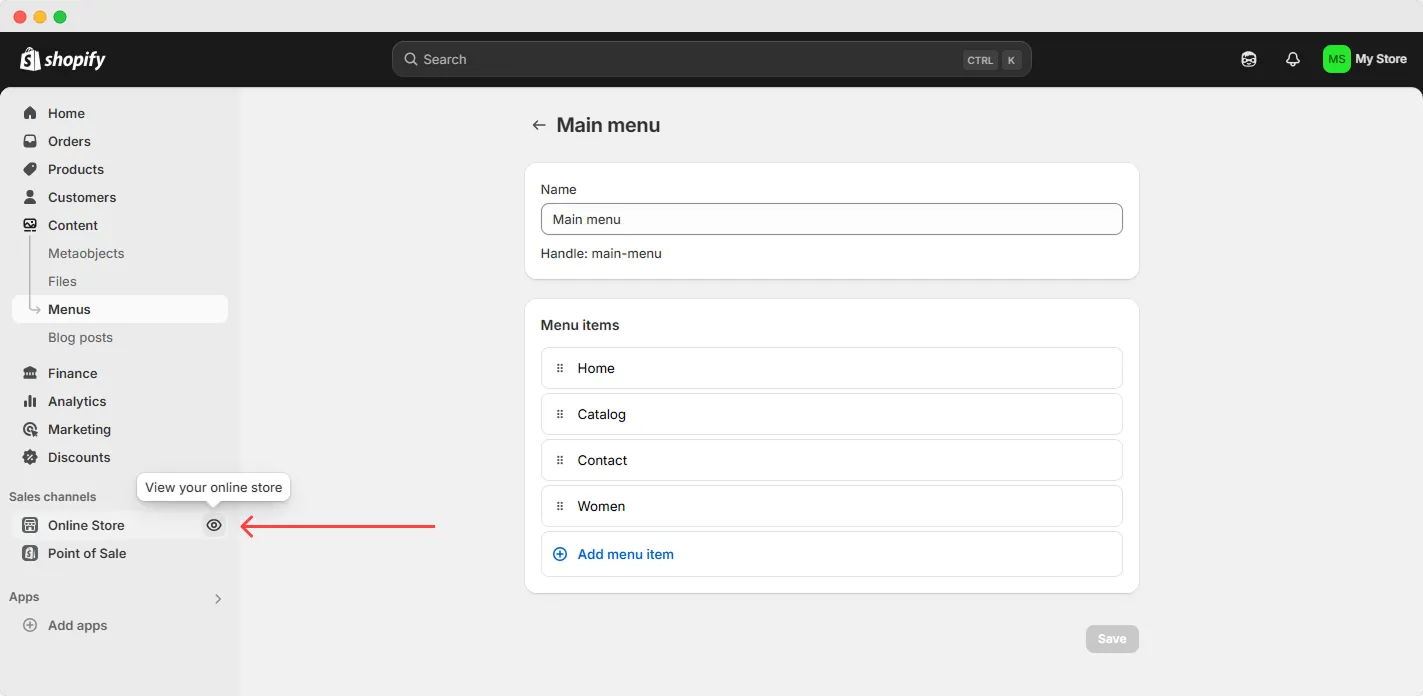Viewport: 1423px width, 696px height.
Task: Click the eye icon to view your online store
Action: [213, 524]
